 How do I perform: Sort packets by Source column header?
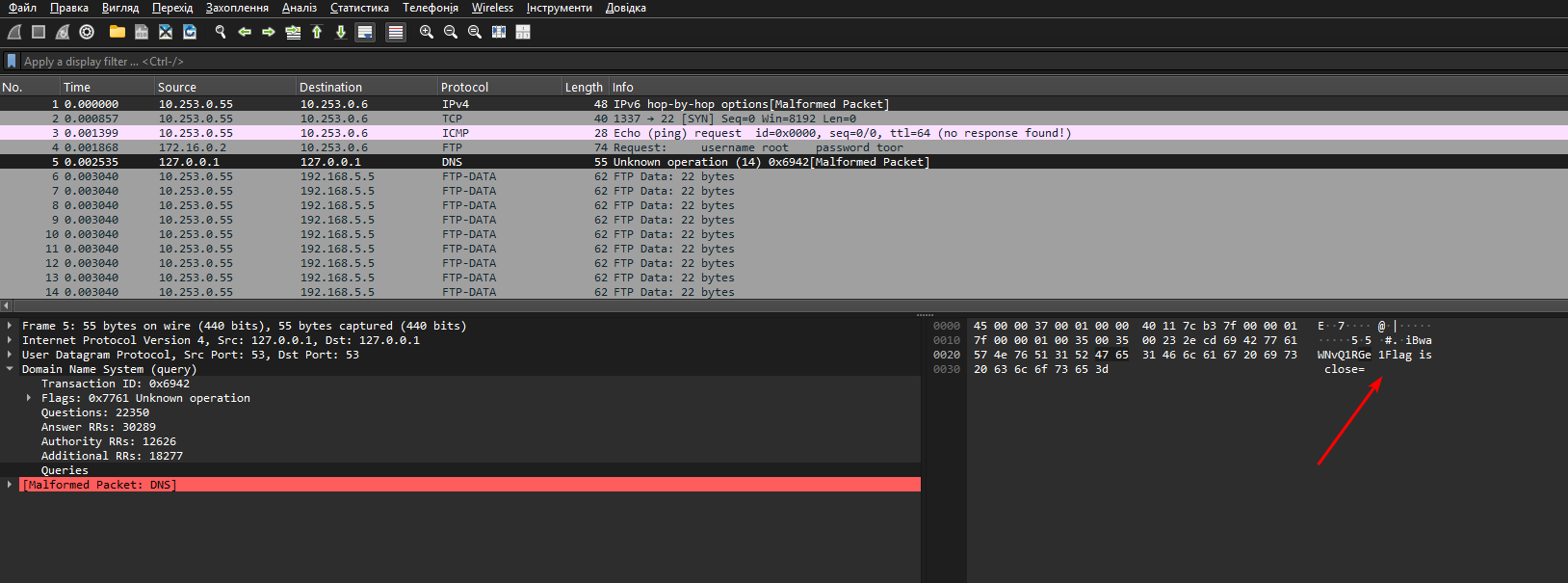click(177, 87)
